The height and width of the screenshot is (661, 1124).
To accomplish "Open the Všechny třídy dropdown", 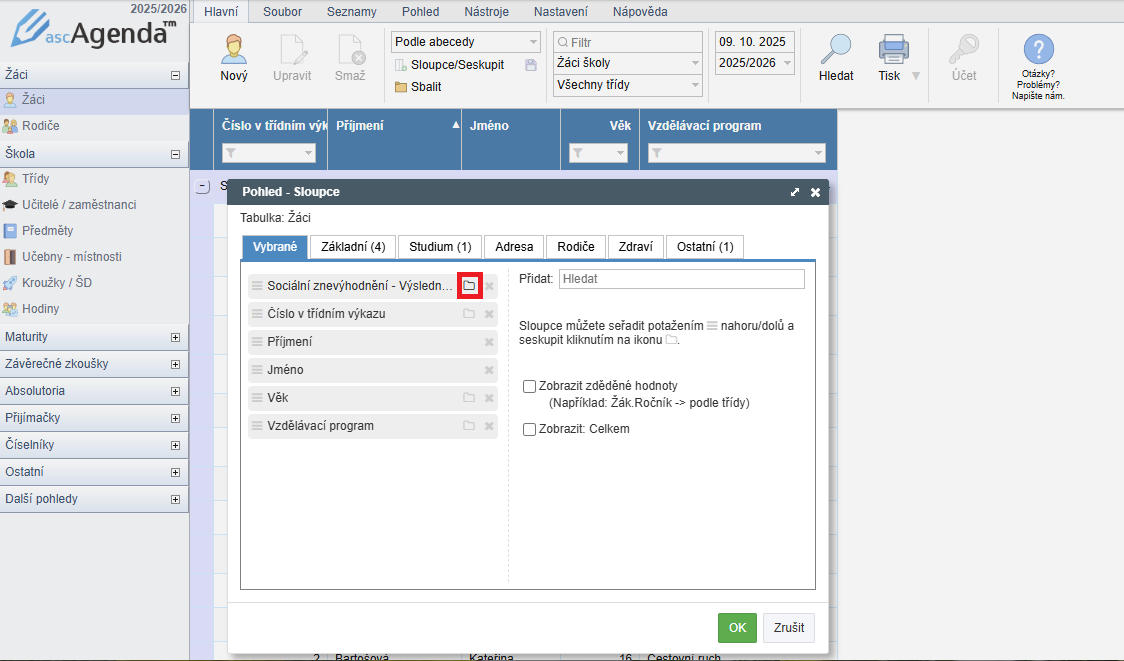I will tap(628, 85).
